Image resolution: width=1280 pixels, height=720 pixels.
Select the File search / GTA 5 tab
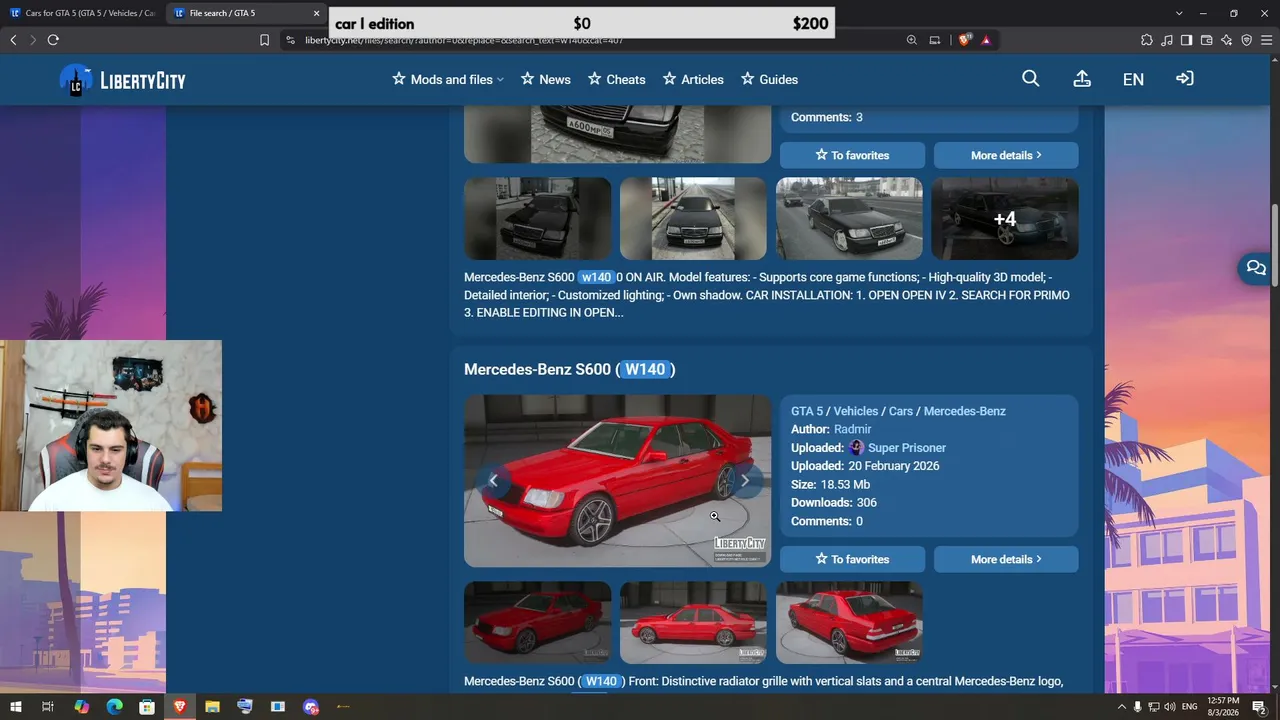click(246, 13)
